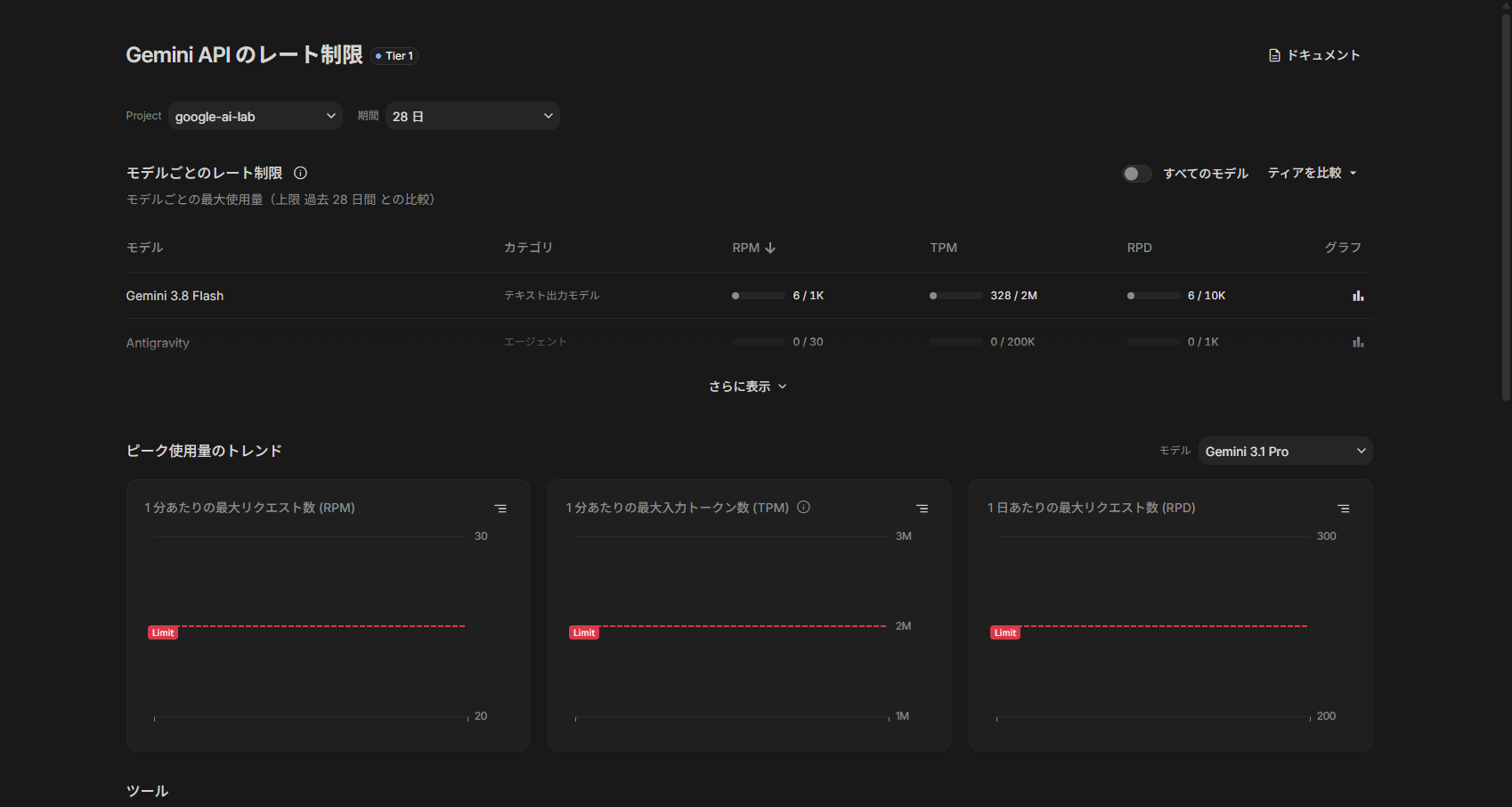
Task: Open the RPD chart legend menu icon
Action: click(x=1343, y=509)
